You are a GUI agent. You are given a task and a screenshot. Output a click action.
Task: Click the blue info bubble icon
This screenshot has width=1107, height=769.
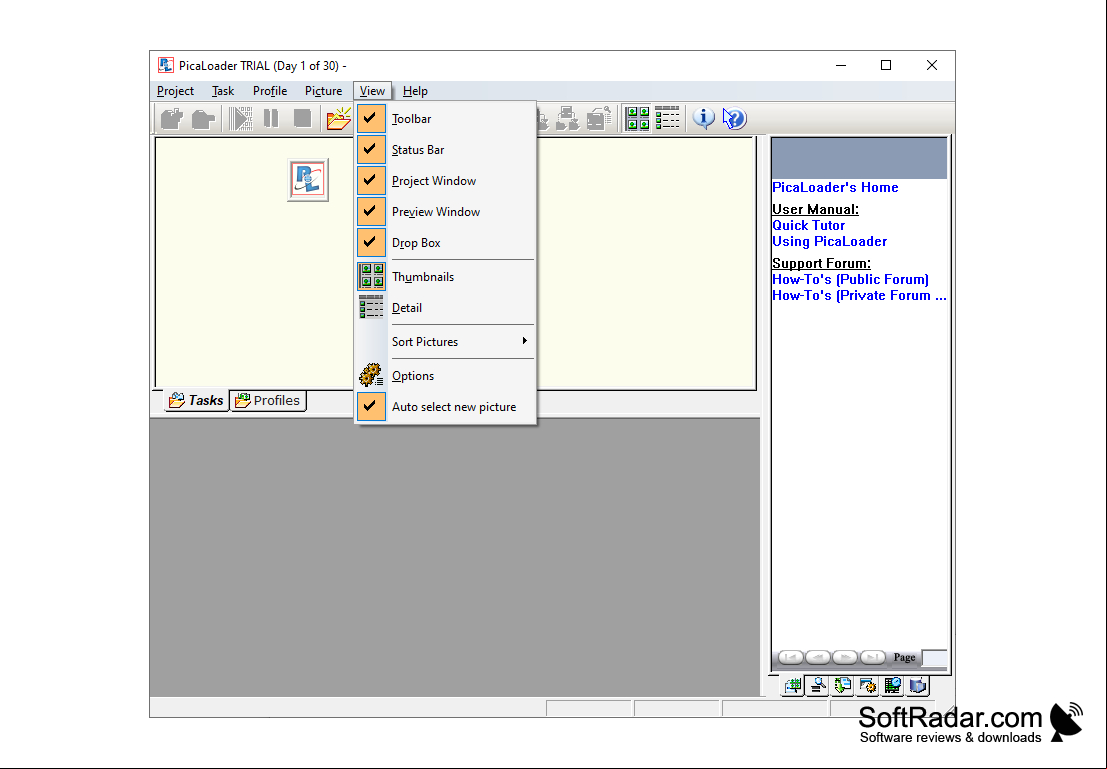(703, 119)
